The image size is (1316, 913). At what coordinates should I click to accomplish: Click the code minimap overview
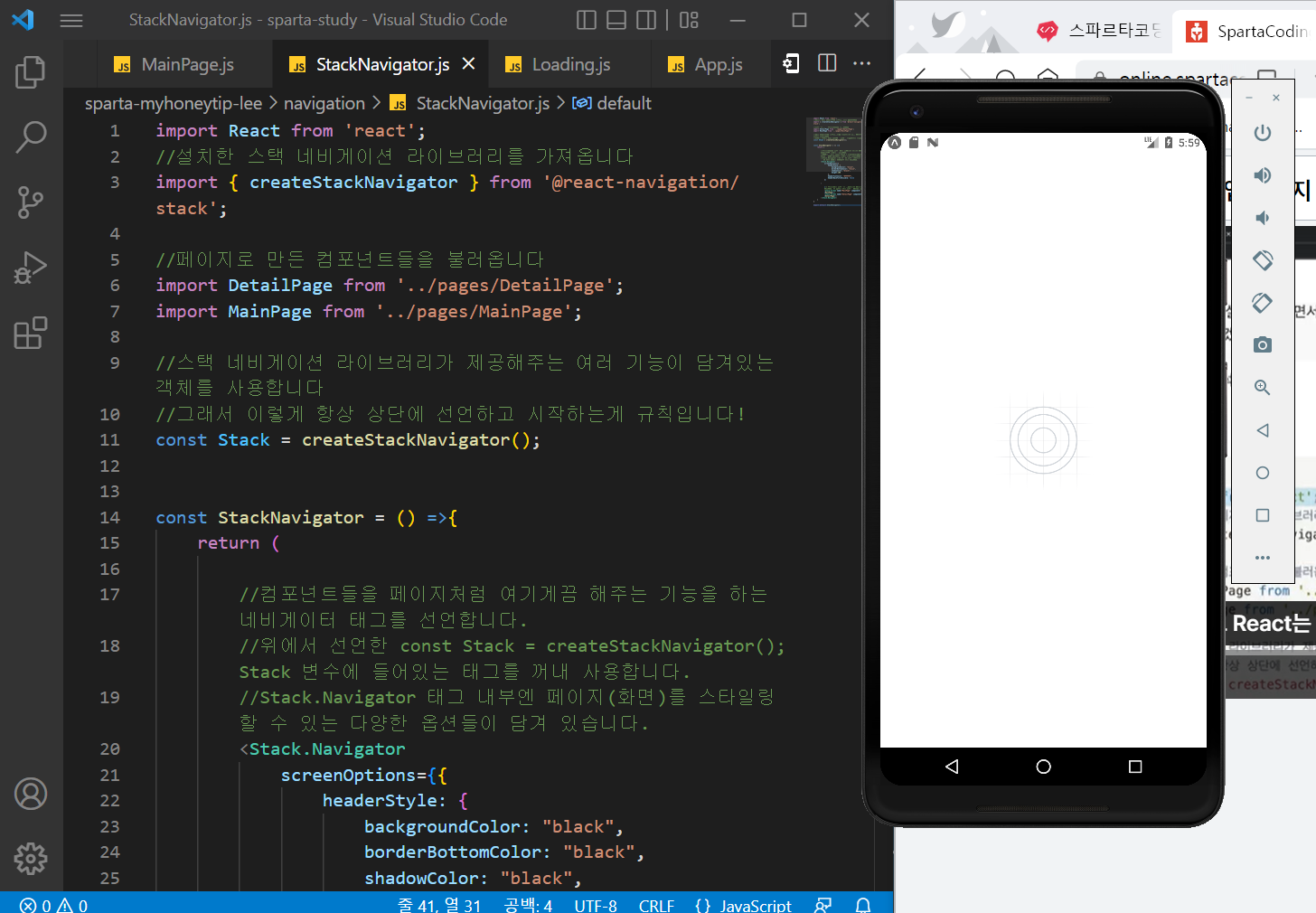[x=838, y=163]
